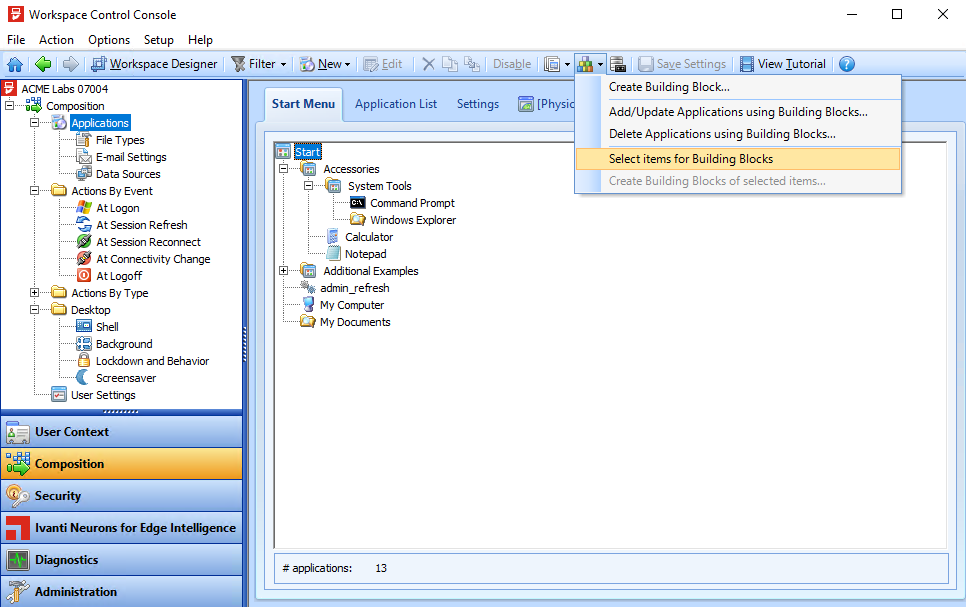
Task: Select Add/Update Applications using Building Blocks
Action: coord(737,112)
